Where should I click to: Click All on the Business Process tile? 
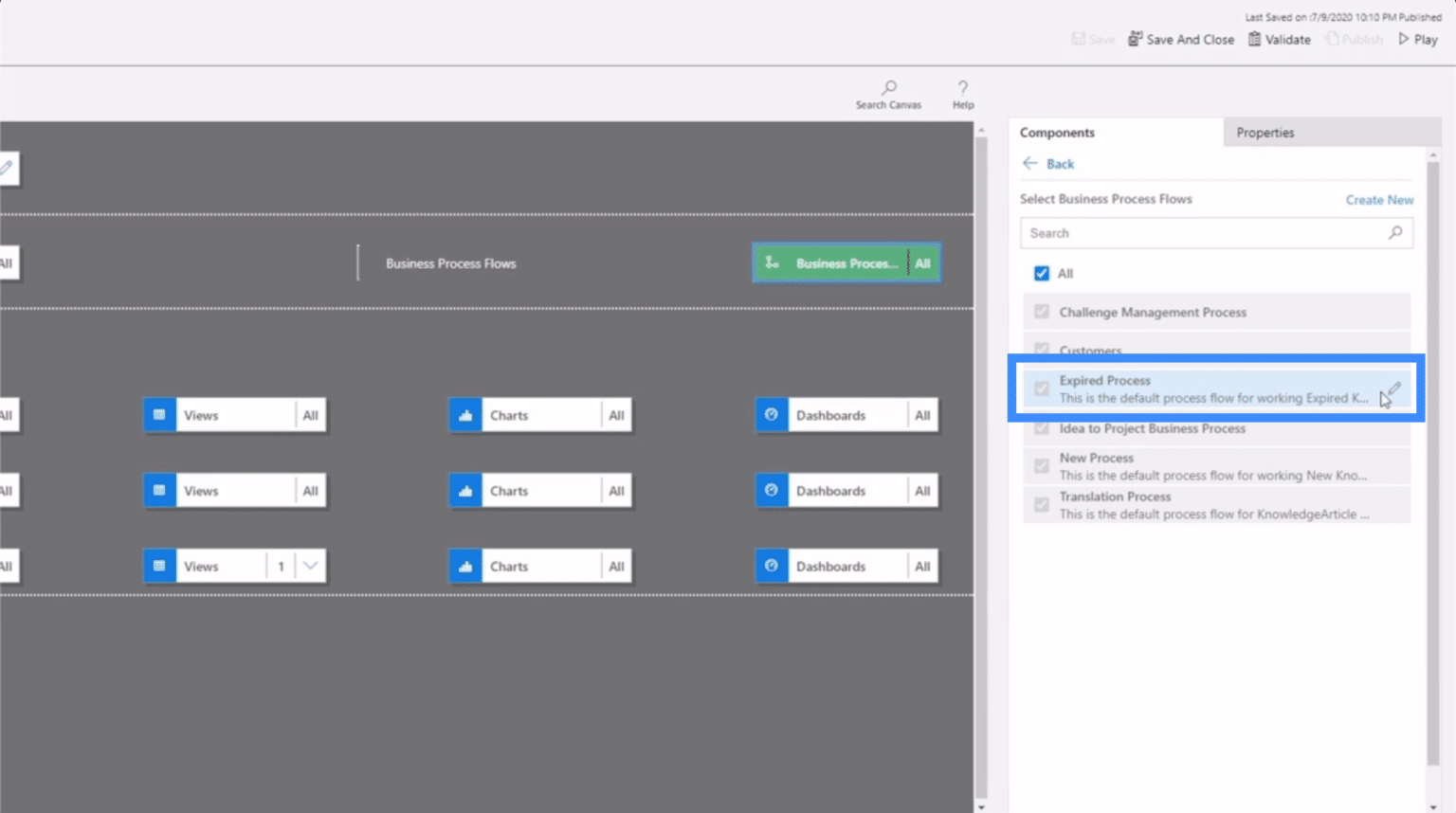[x=922, y=263]
